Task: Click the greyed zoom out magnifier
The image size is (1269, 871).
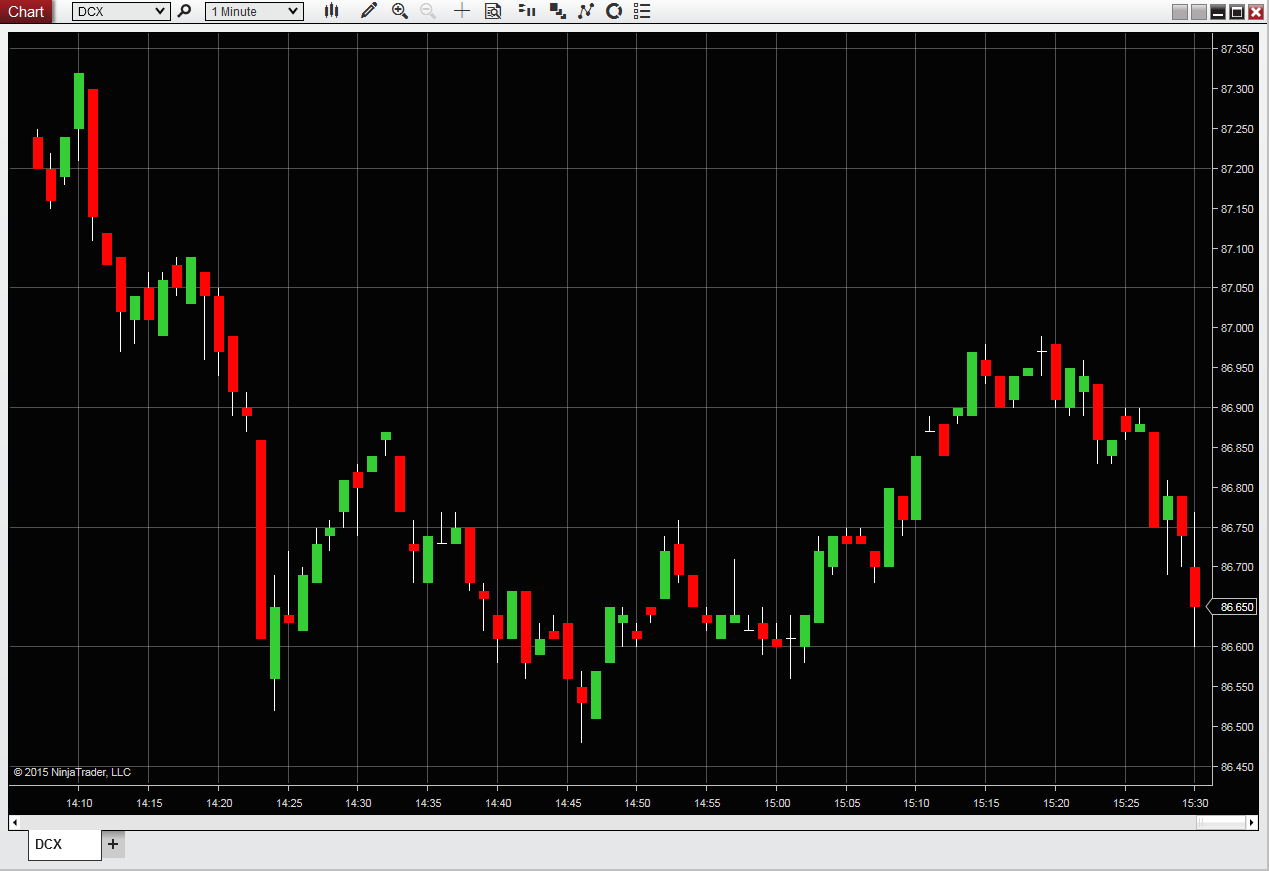Action: click(x=428, y=11)
